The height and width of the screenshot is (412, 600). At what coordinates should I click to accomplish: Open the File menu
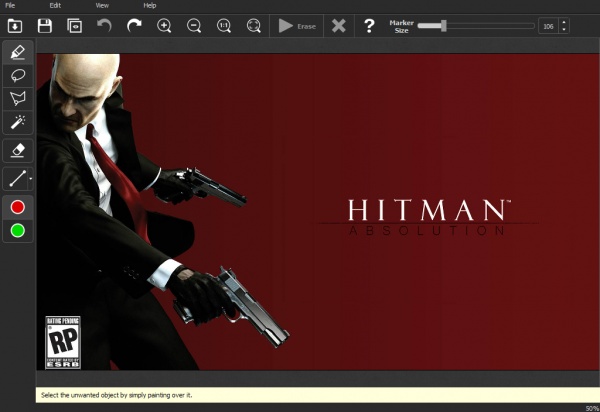tap(10, 6)
